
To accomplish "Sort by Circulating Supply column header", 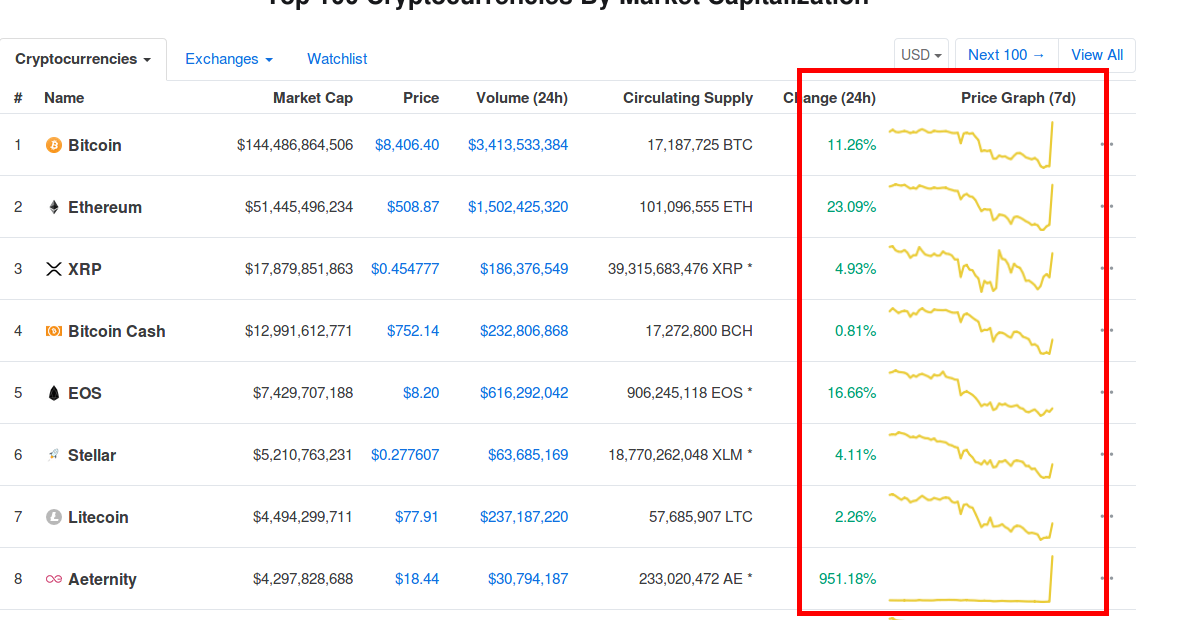I will (x=688, y=98).
